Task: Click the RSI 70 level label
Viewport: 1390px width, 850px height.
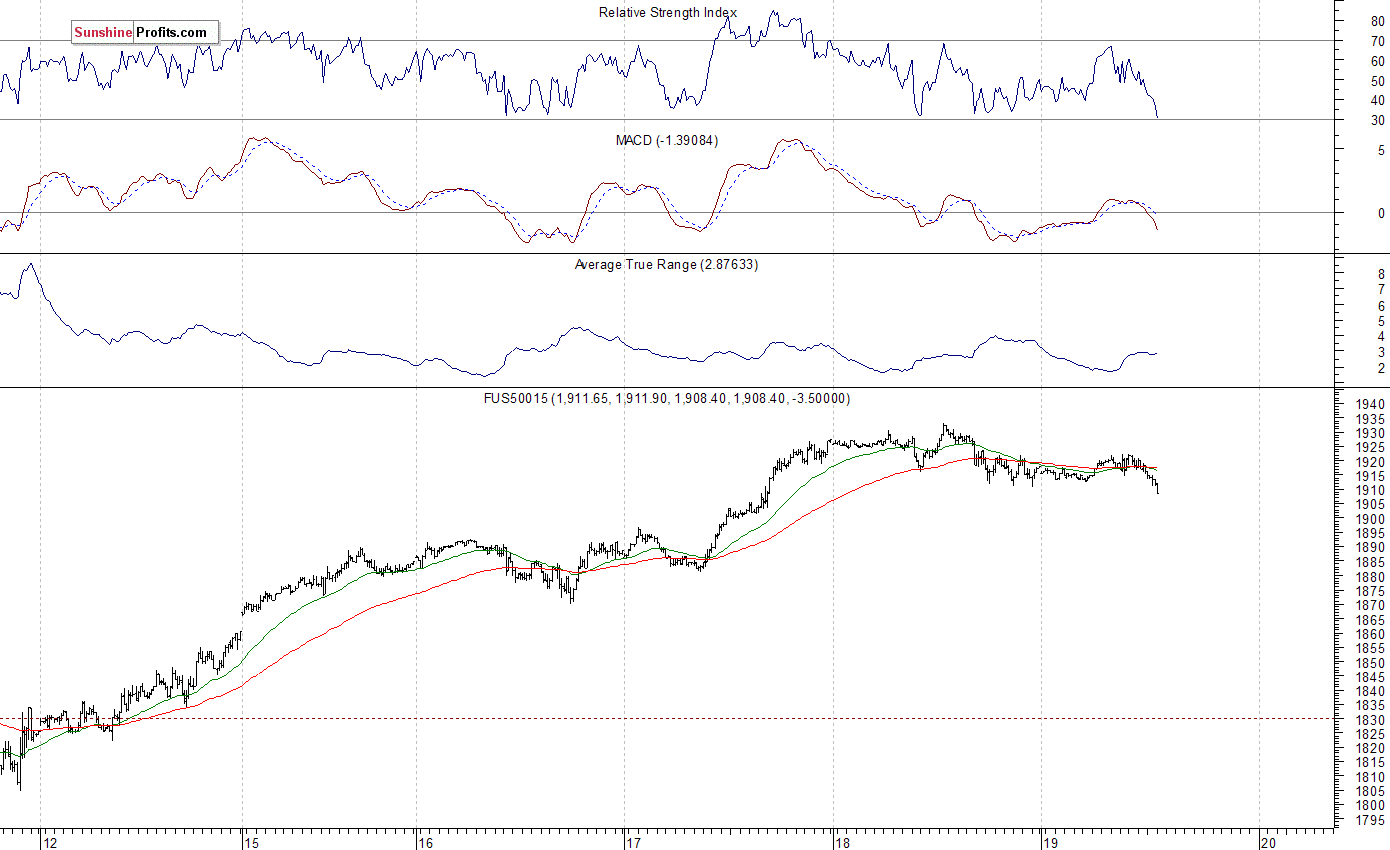Action: coord(1377,41)
